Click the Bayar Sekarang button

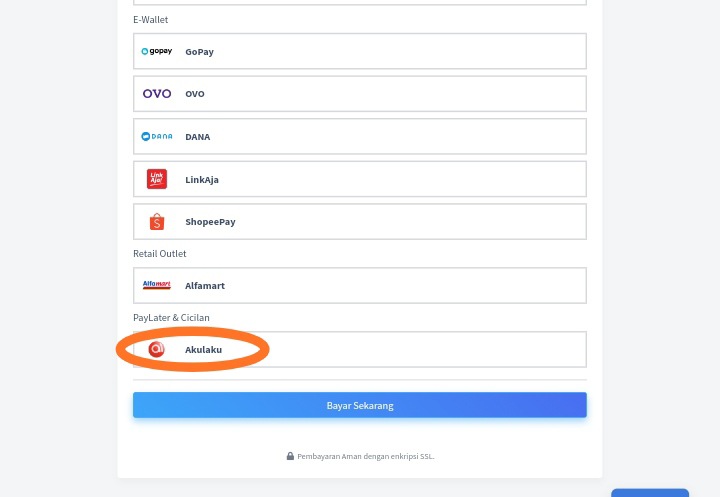coord(360,405)
